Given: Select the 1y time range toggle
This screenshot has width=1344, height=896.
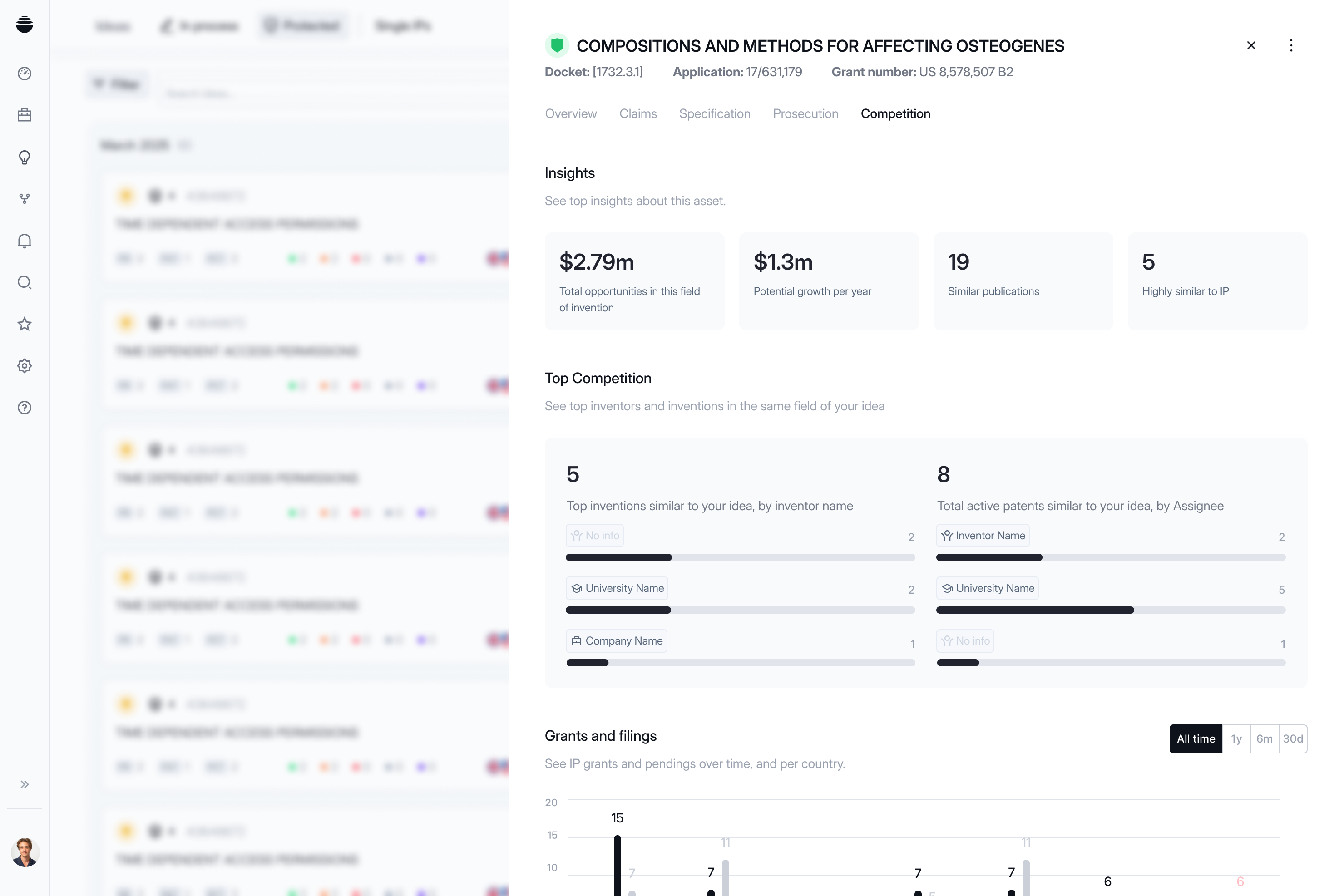Looking at the screenshot, I should click(x=1236, y=739).
